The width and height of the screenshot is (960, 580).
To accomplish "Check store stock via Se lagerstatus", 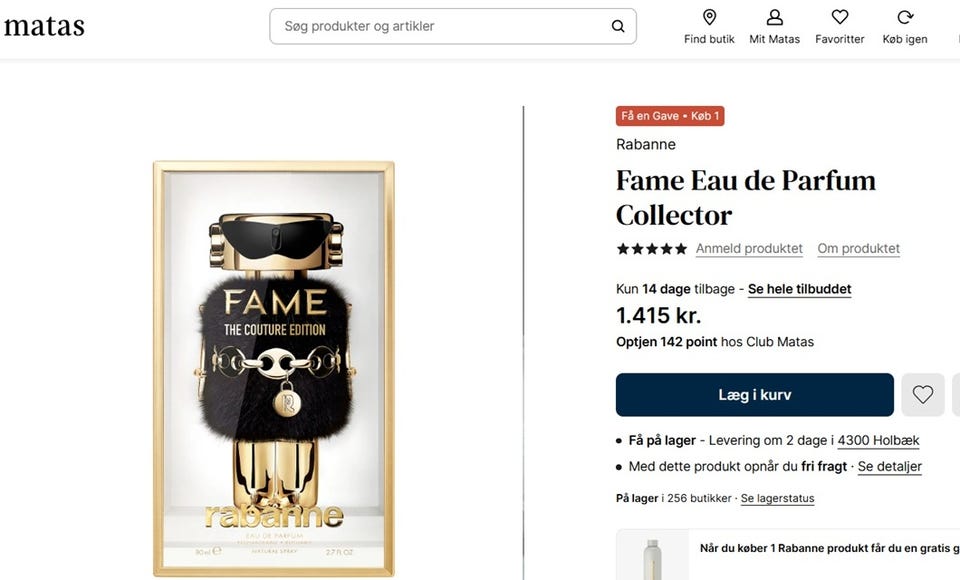I will pyautogui.click(x=777, y=498).
